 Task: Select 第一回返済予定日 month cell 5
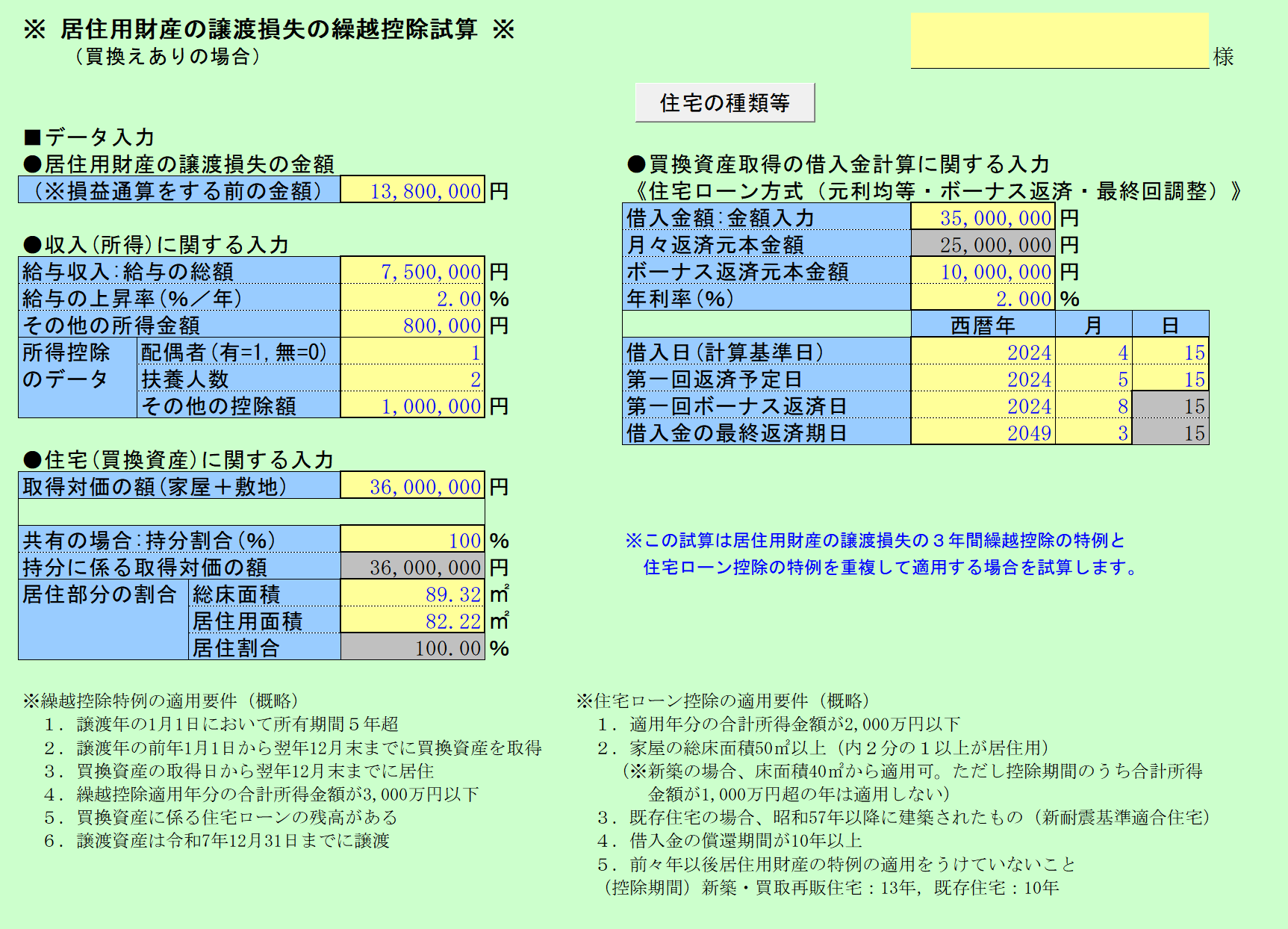pyautogui.click(x=1093, y=379)
